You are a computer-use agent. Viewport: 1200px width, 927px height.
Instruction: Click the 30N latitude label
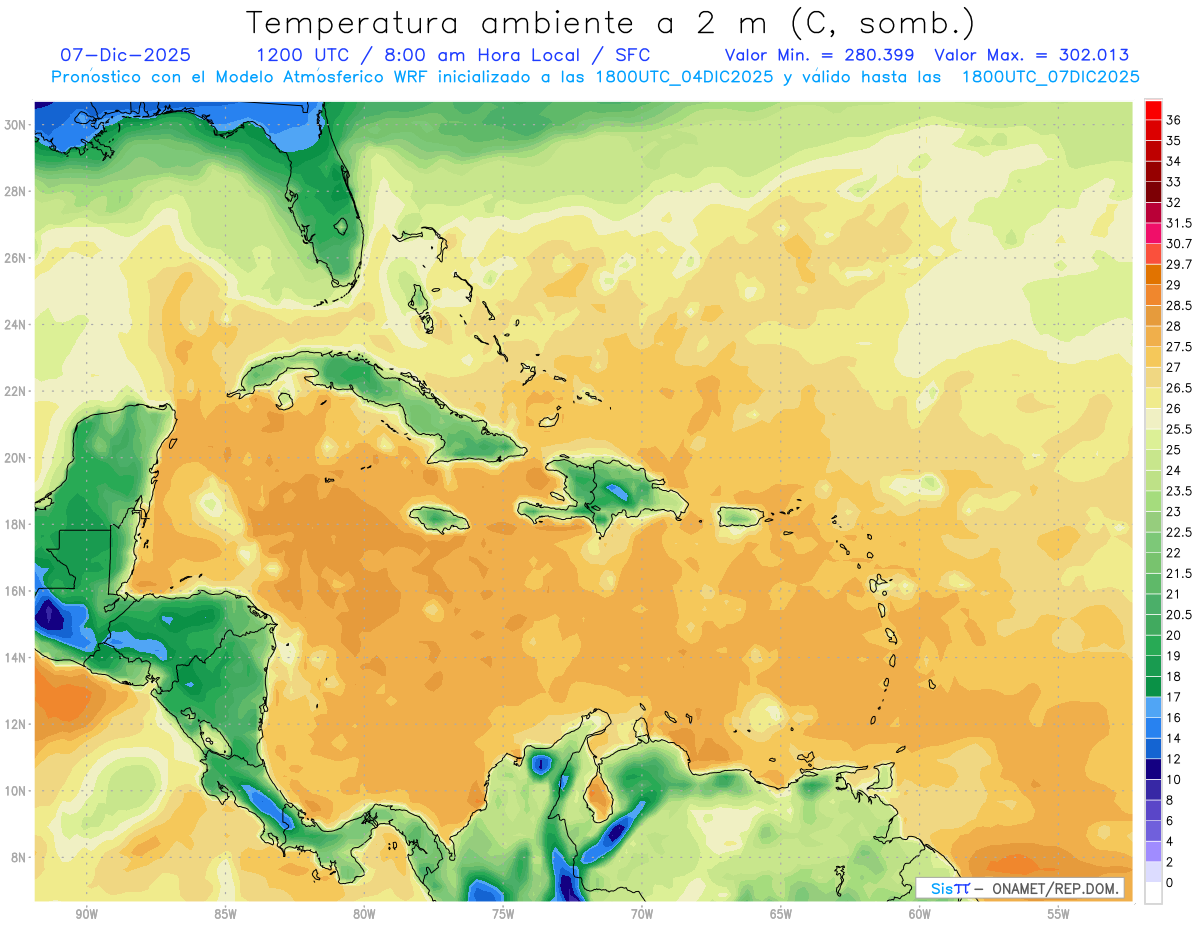pyautogui.click(x=17, y=124)
